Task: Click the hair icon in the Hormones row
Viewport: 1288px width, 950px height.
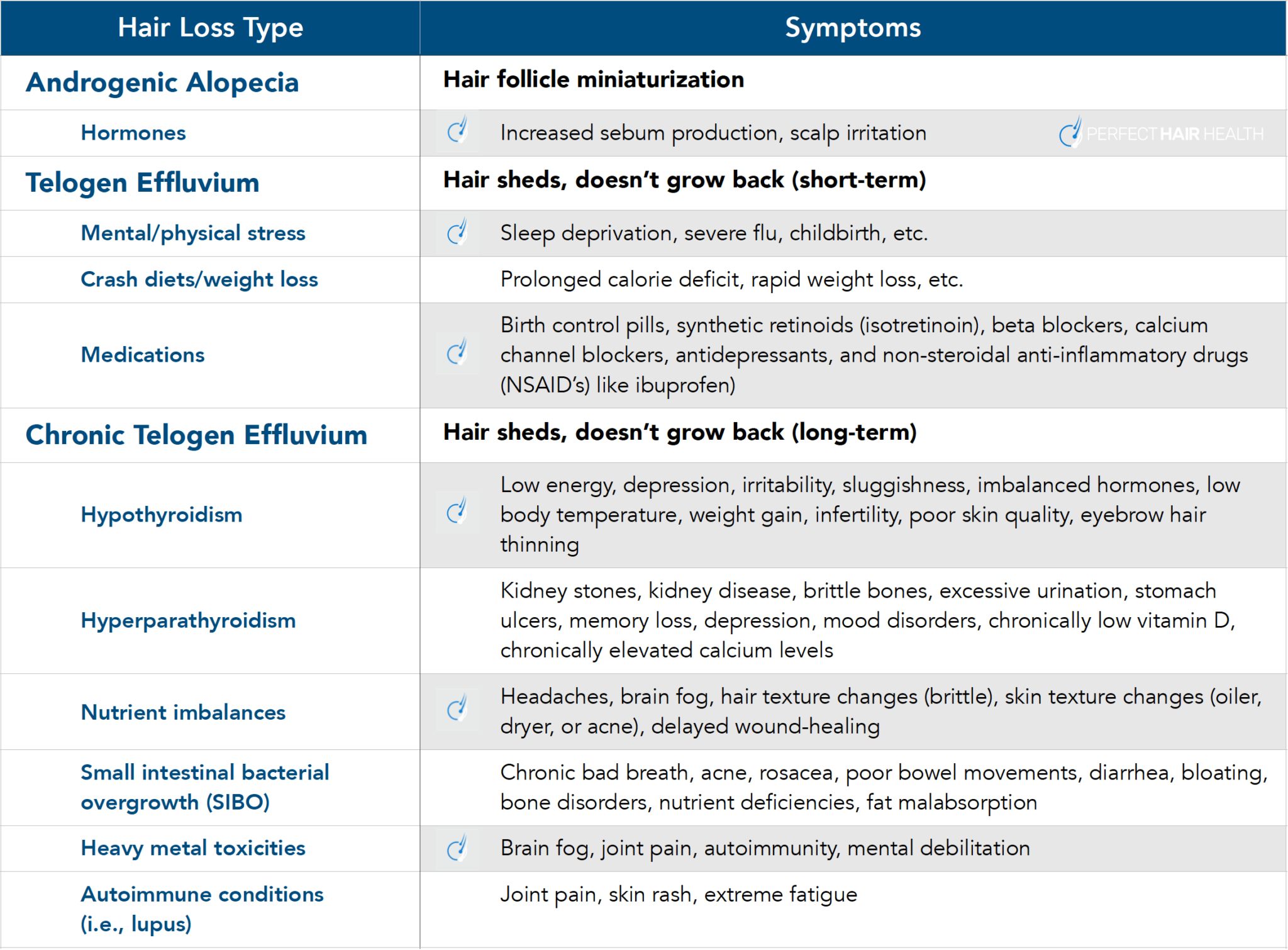Action: click(458, 131)
